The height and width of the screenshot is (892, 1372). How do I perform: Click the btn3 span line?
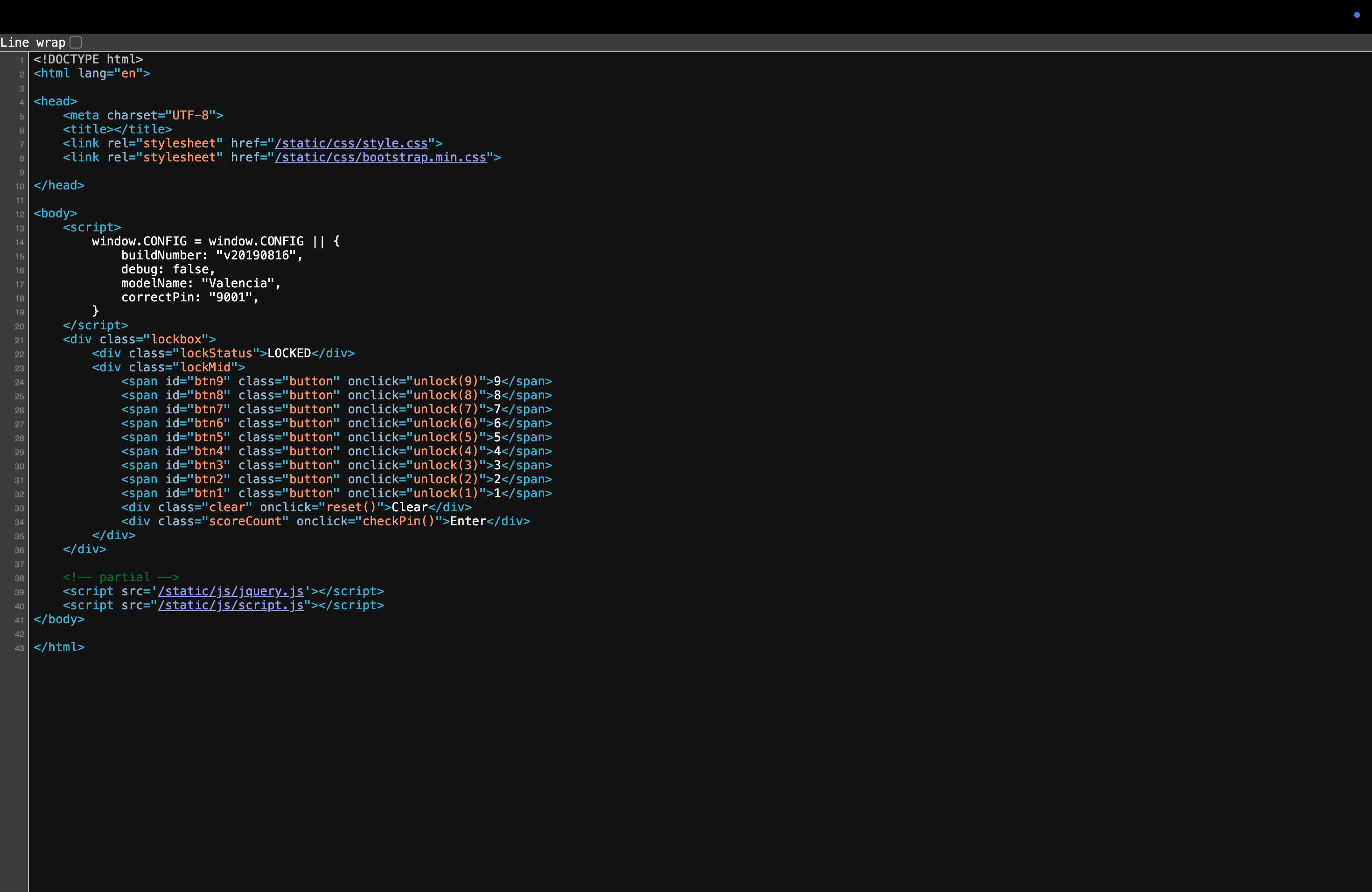[336, 465]
